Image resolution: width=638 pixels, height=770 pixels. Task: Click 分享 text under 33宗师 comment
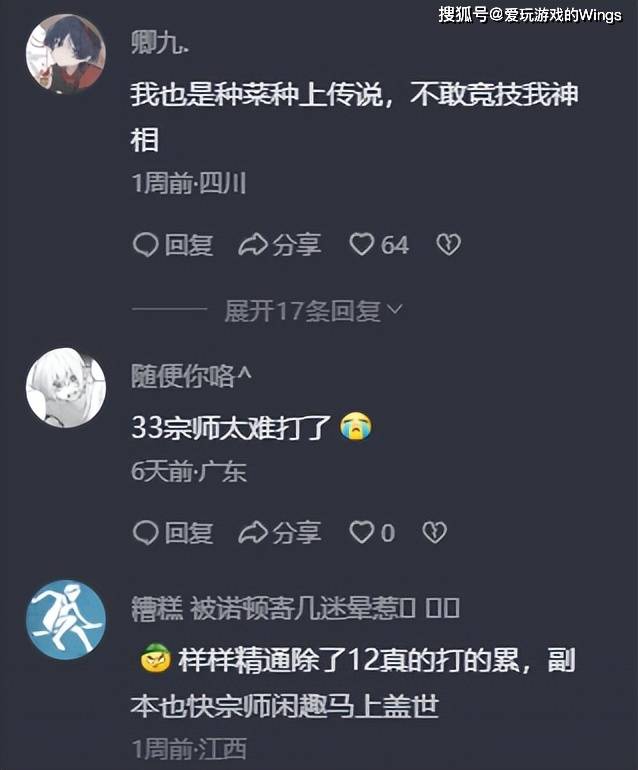click(x=297, y=533)
